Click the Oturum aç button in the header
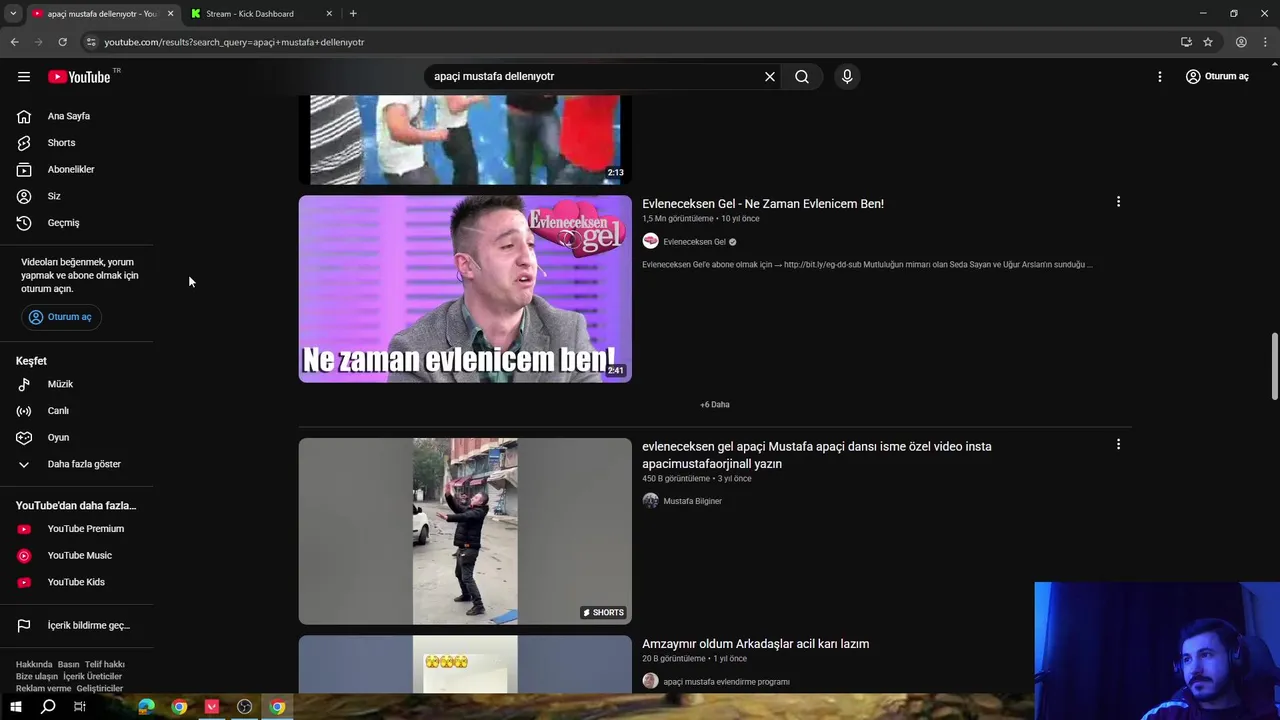Image resolution: width=1280 pixels, height=720 pixels. [x=1217, y=77]
